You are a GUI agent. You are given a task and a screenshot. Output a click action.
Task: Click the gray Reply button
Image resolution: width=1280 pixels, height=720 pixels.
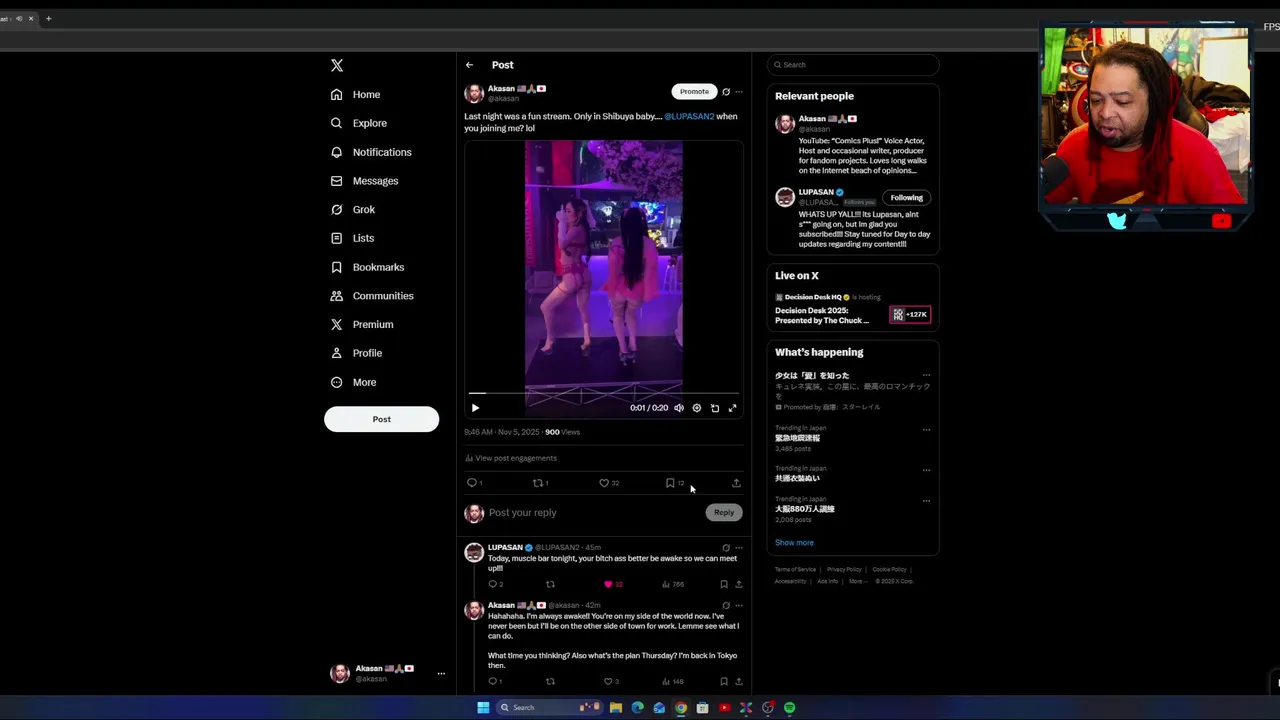724,513
